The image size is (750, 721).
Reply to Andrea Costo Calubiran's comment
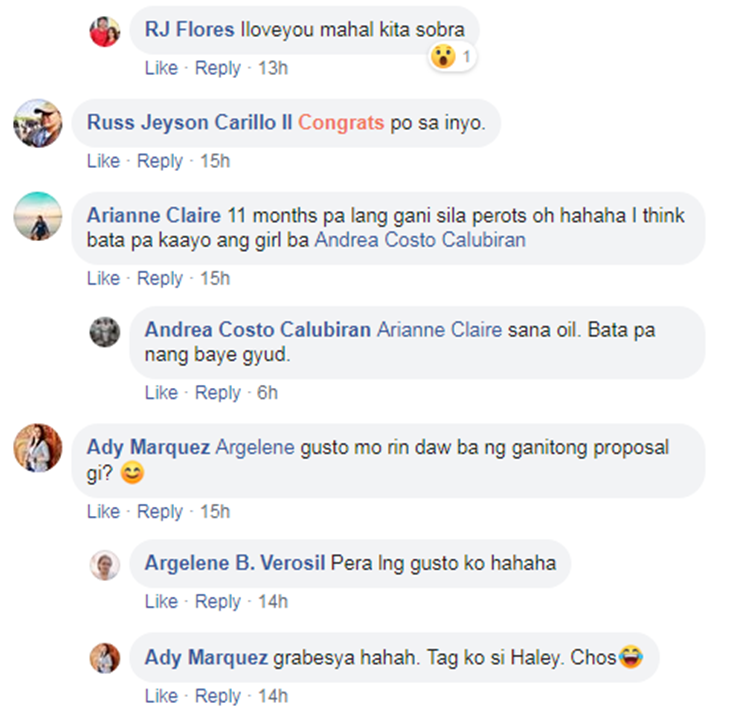[x=218, y=393]
